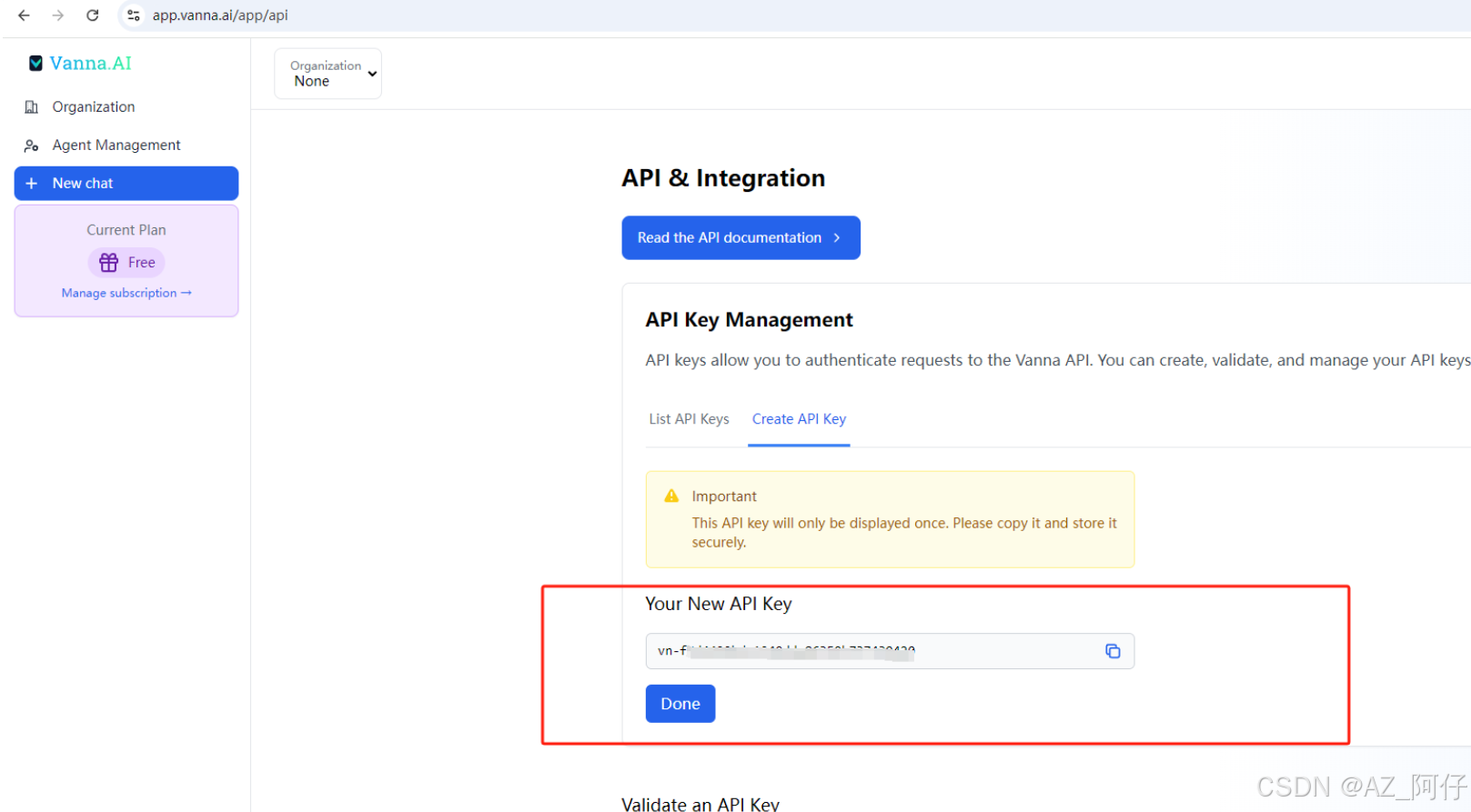
Task: Expand the Organization None dropdown
Action: coord(327,74)
